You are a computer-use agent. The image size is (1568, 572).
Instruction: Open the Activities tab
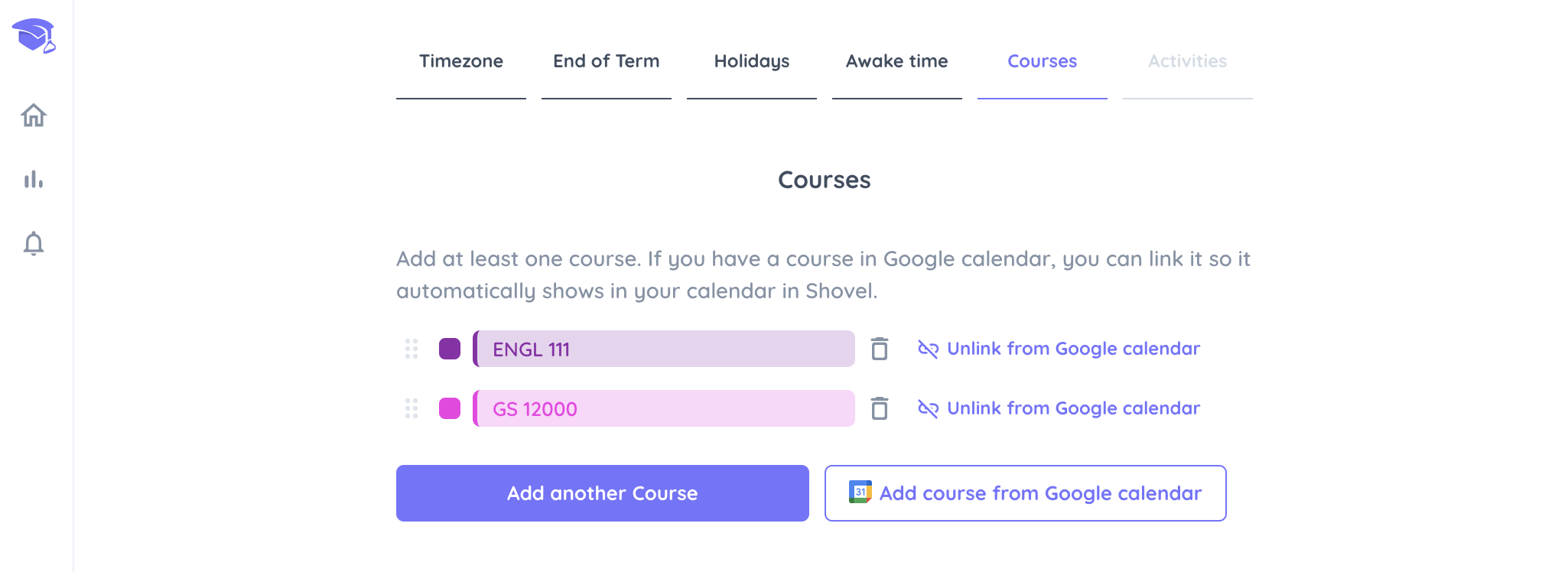[x=1188, y=61]
